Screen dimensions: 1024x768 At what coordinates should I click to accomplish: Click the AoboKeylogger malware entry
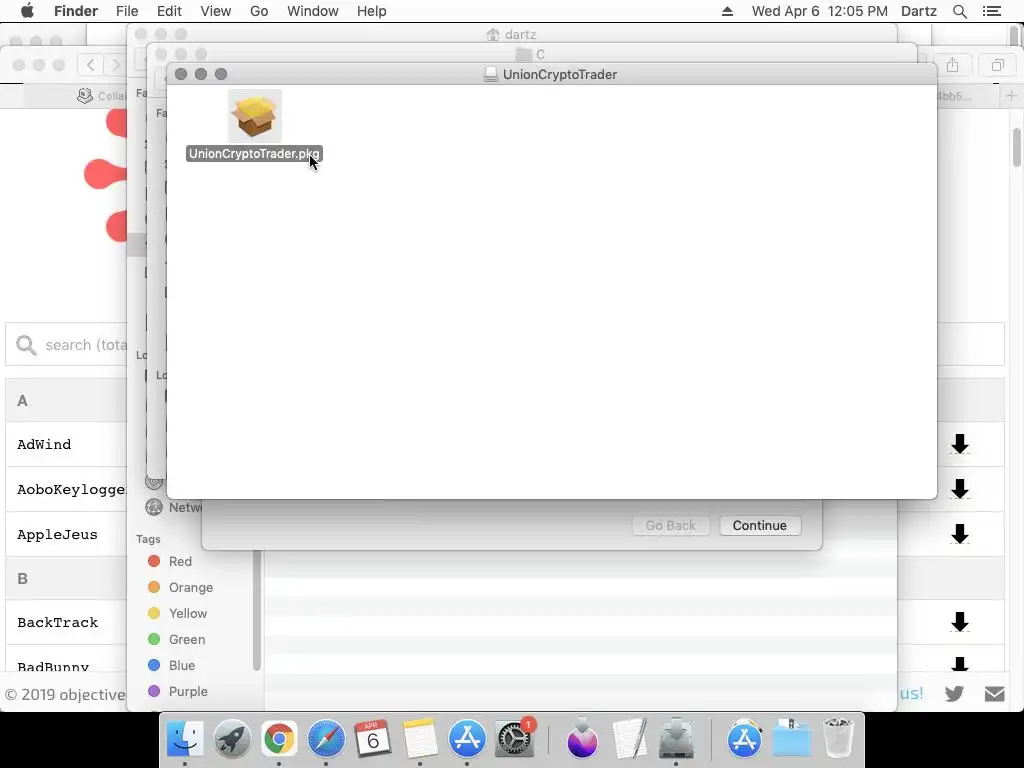71,490
